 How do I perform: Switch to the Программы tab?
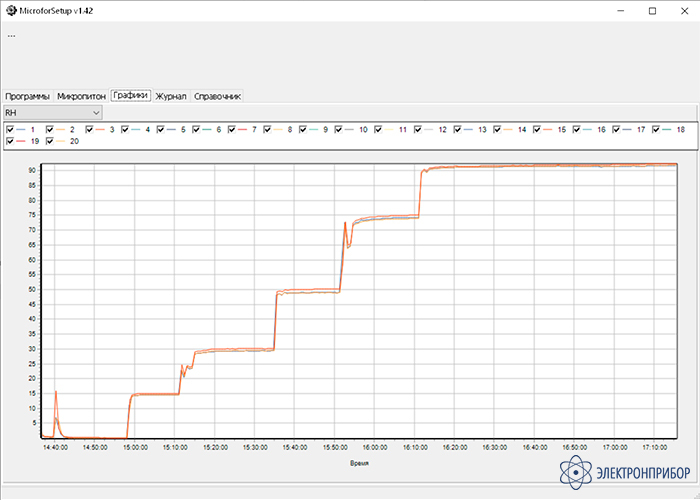(x=27, y=96)
